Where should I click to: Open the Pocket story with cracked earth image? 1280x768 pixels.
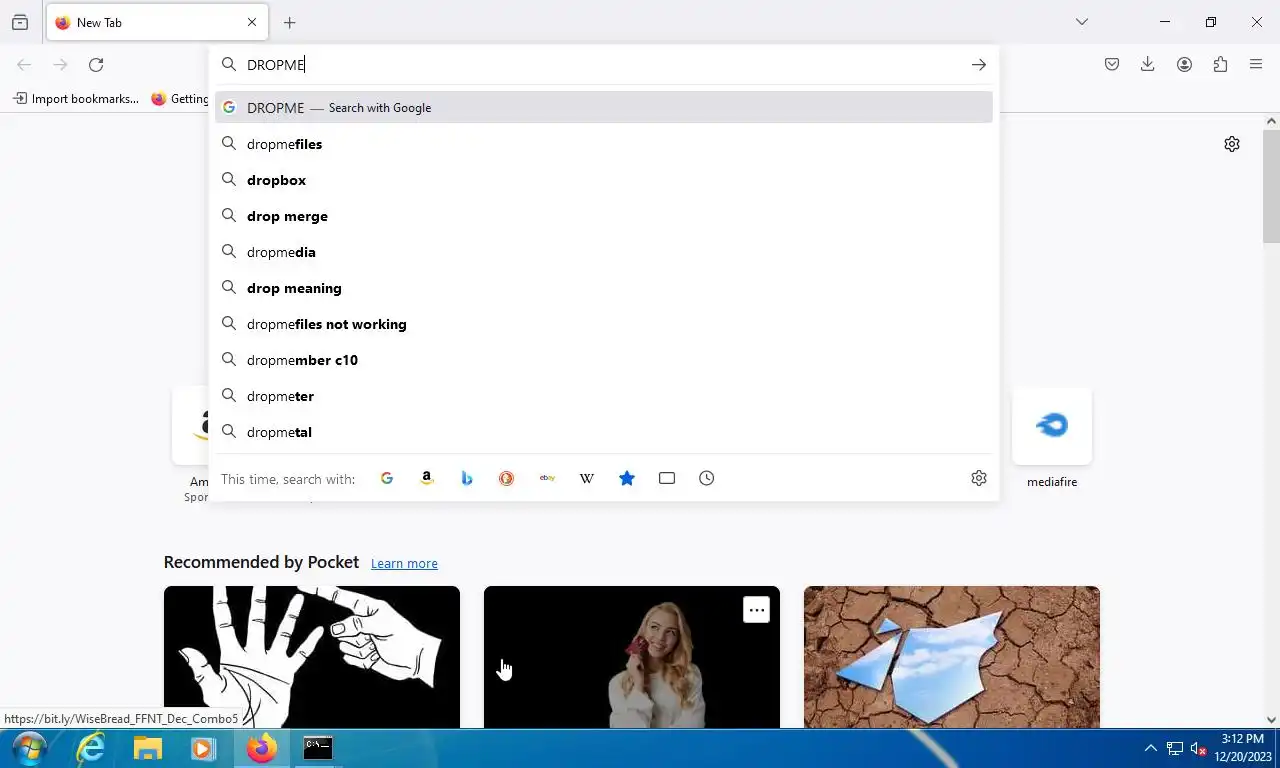(952, 657)
